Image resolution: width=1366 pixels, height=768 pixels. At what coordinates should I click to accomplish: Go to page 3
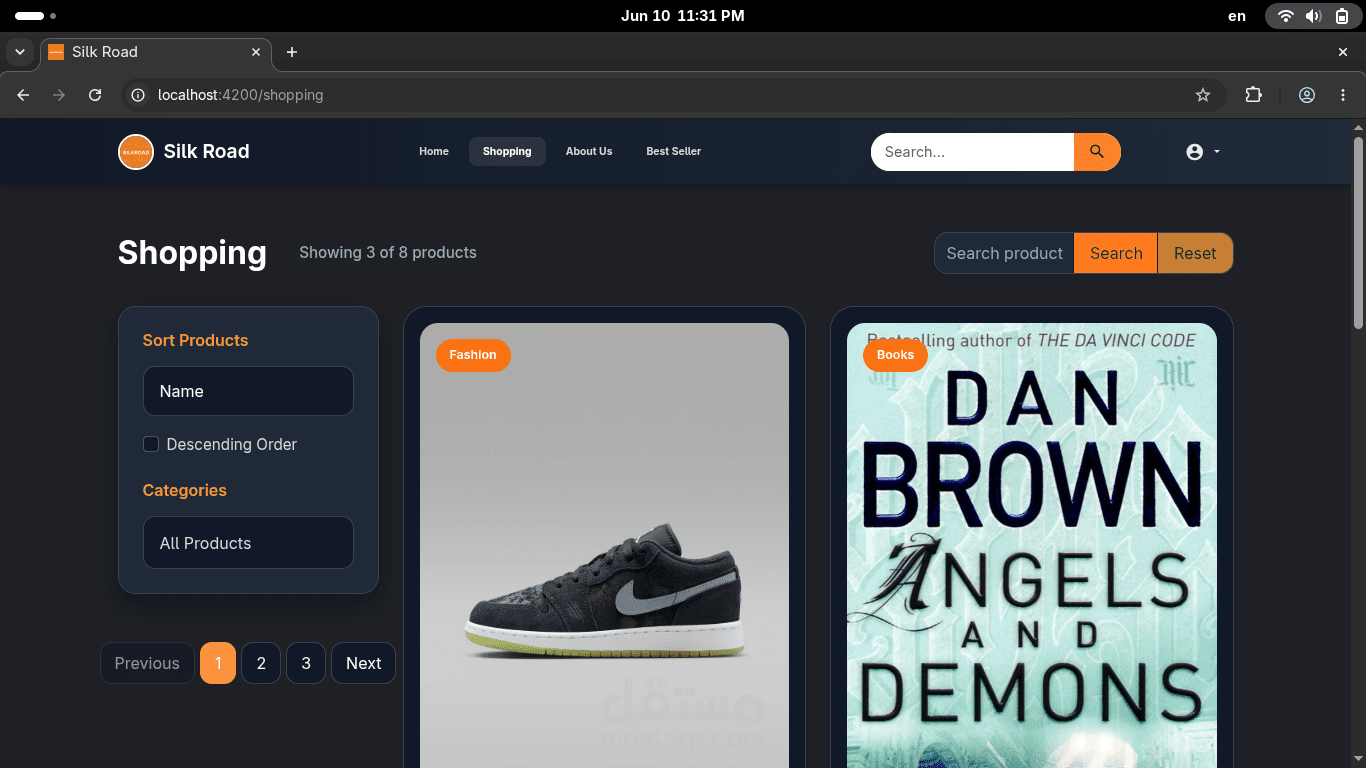(306, 663)
